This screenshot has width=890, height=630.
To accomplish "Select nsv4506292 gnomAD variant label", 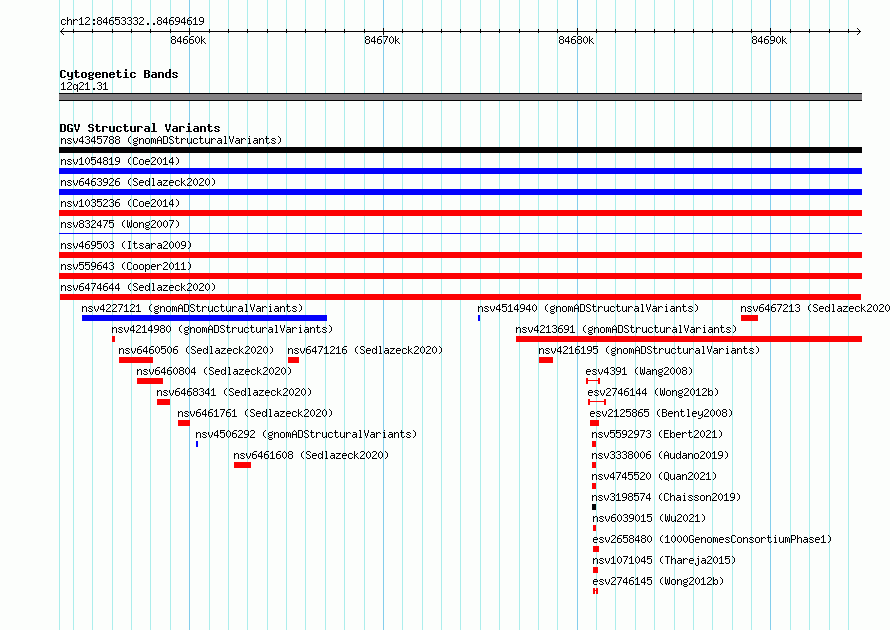I will (306, 434).
